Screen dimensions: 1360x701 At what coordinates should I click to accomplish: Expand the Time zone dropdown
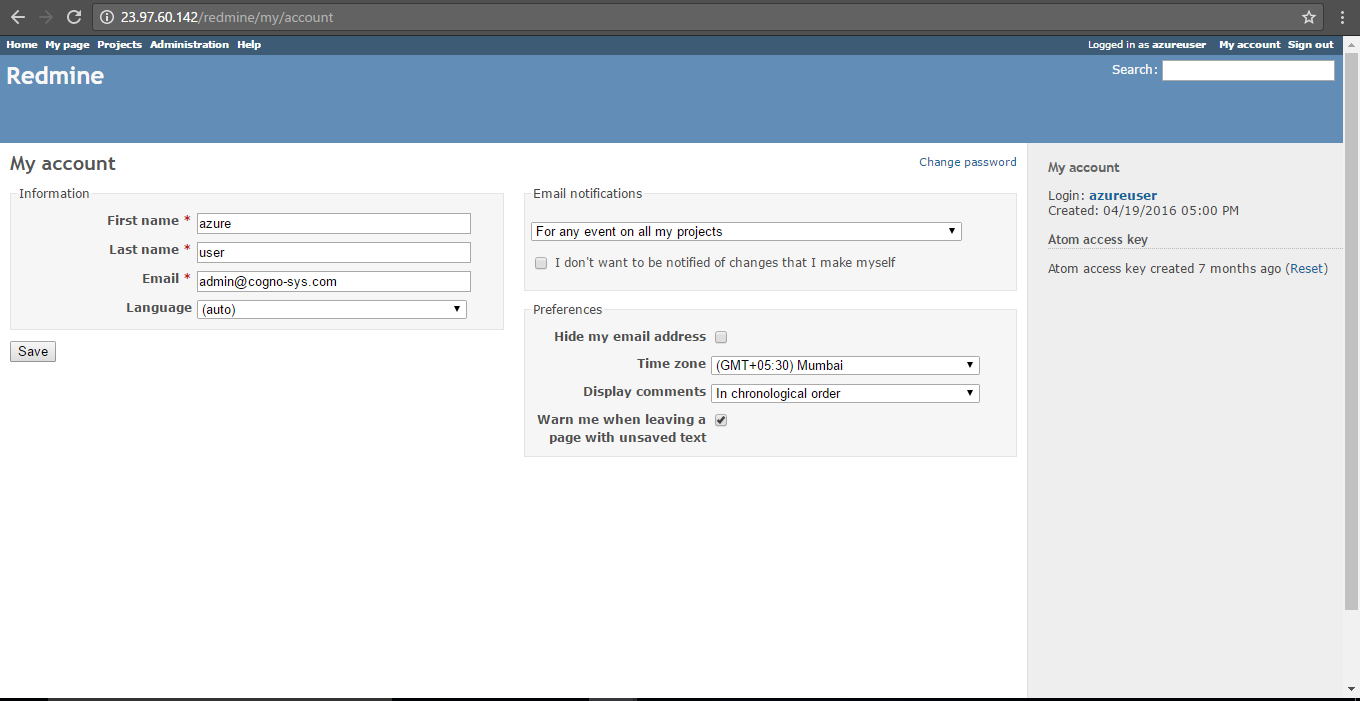[x=845, y=366]
